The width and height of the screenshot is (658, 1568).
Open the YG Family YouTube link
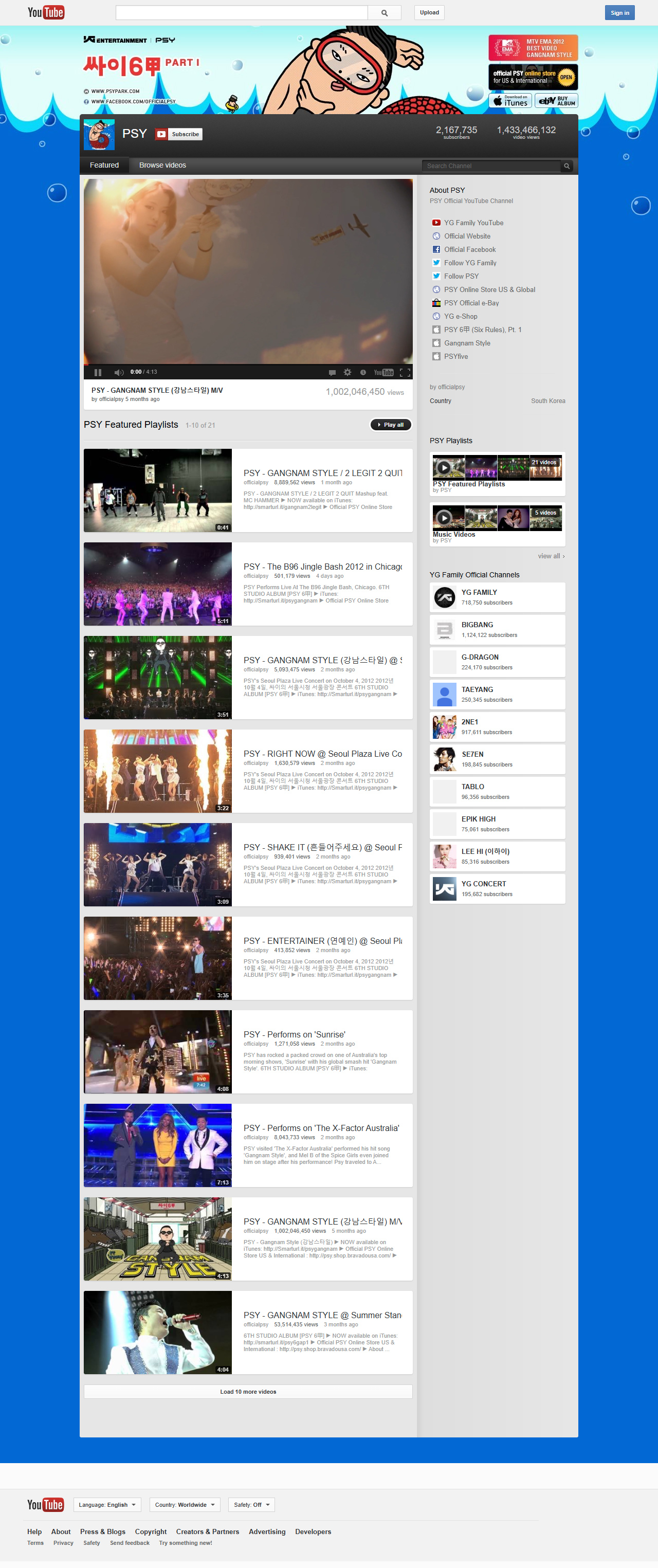(x=473, y=223)
